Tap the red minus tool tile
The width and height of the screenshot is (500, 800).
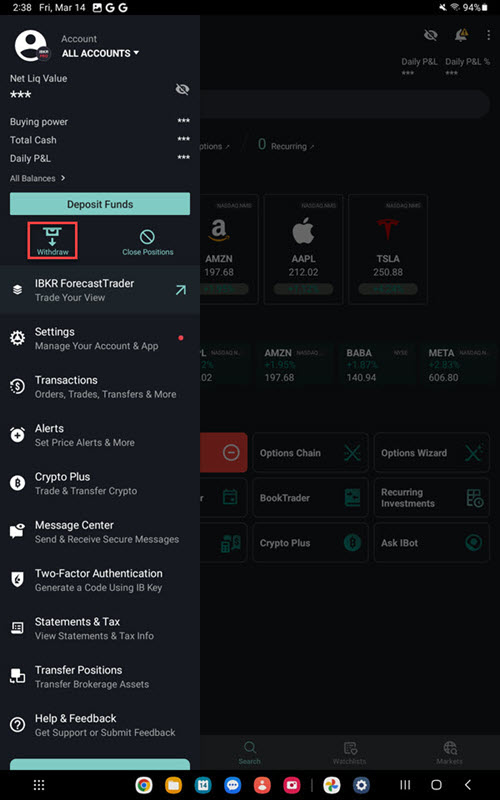point(223,453)
